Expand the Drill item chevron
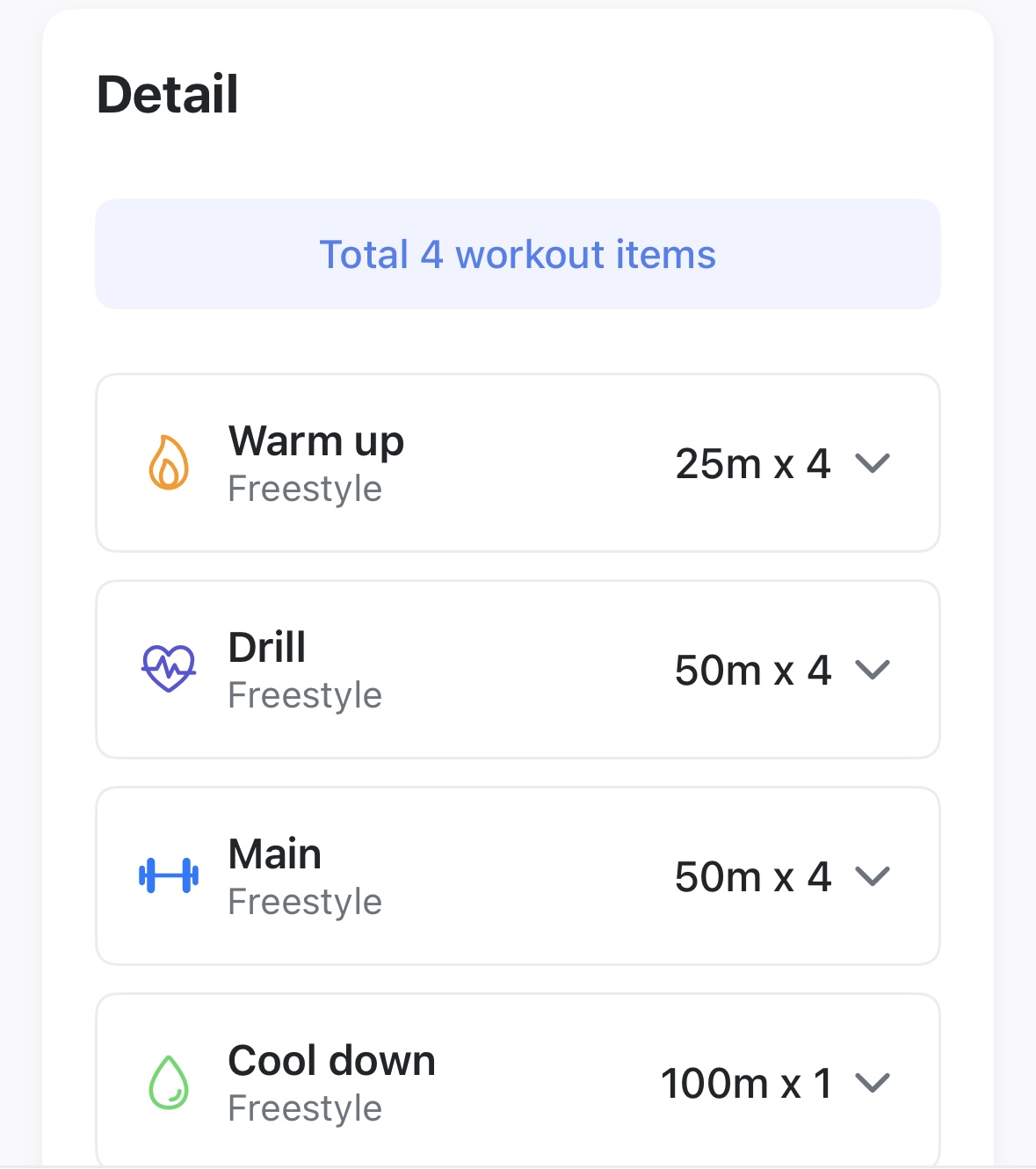 (x=873, y=670)
